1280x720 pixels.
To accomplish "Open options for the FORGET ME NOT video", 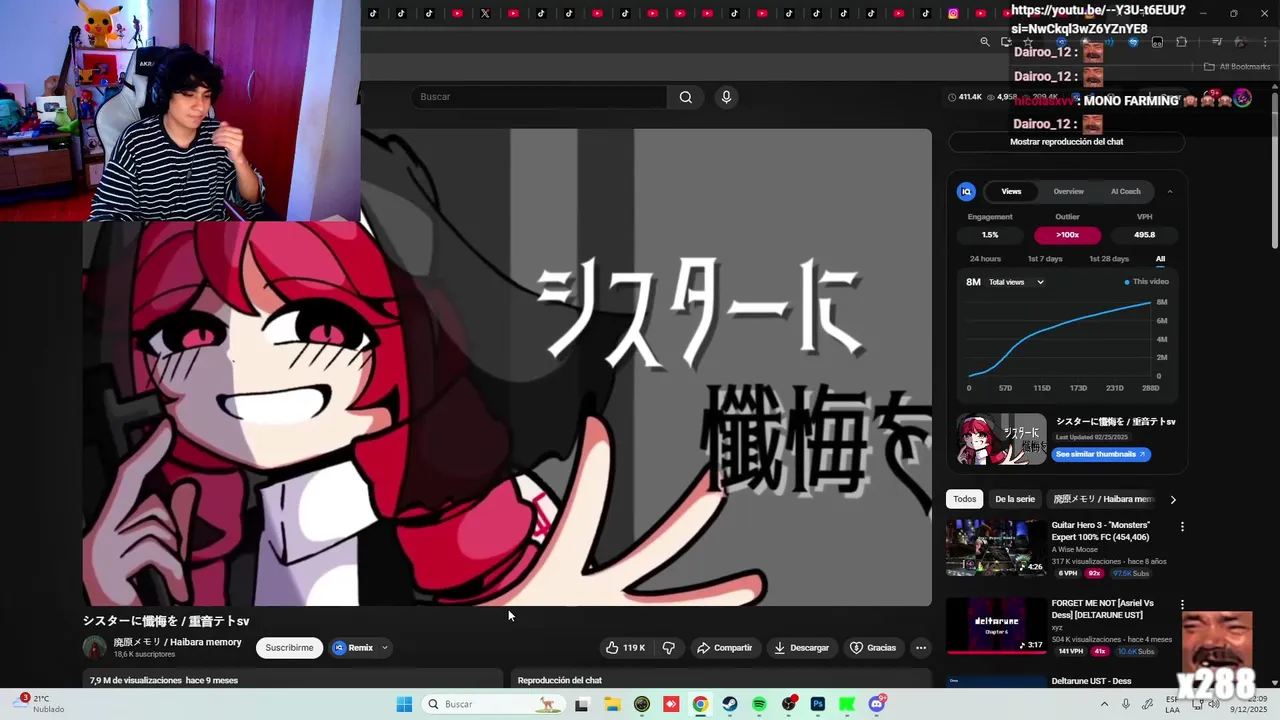I will click(x=1182, y=605).
